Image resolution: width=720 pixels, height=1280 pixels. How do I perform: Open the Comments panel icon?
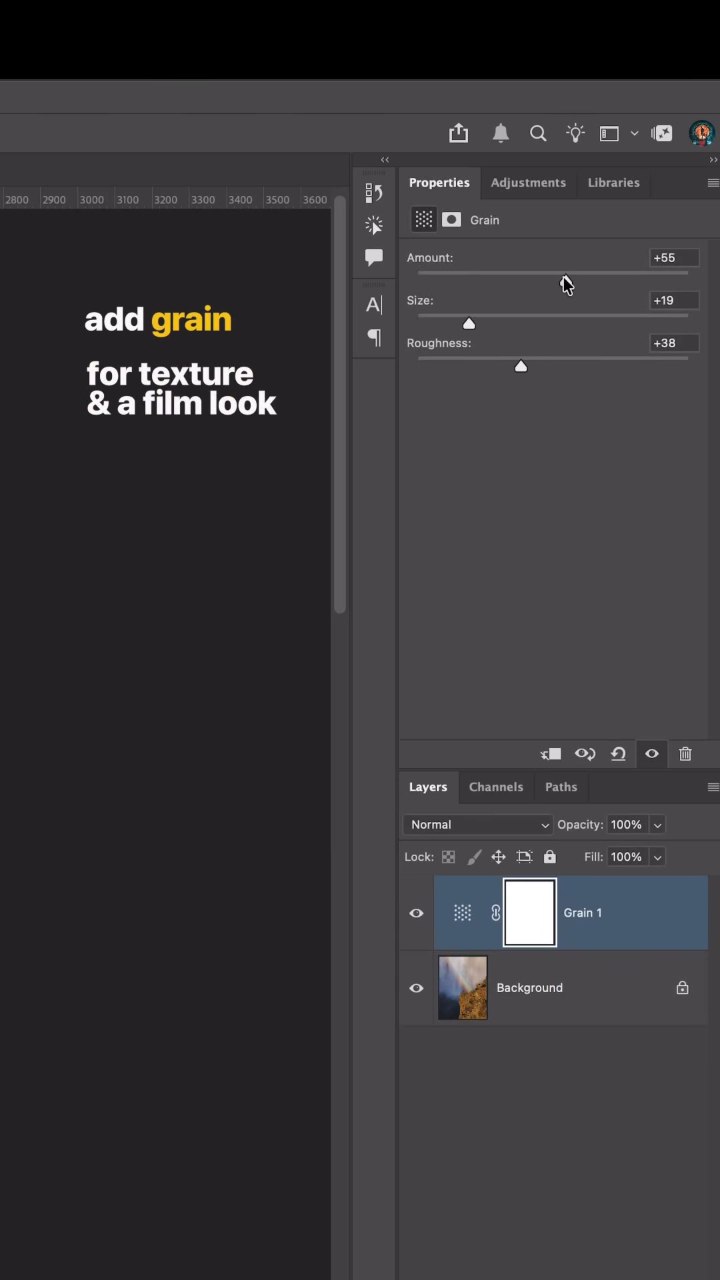(374, 258)
